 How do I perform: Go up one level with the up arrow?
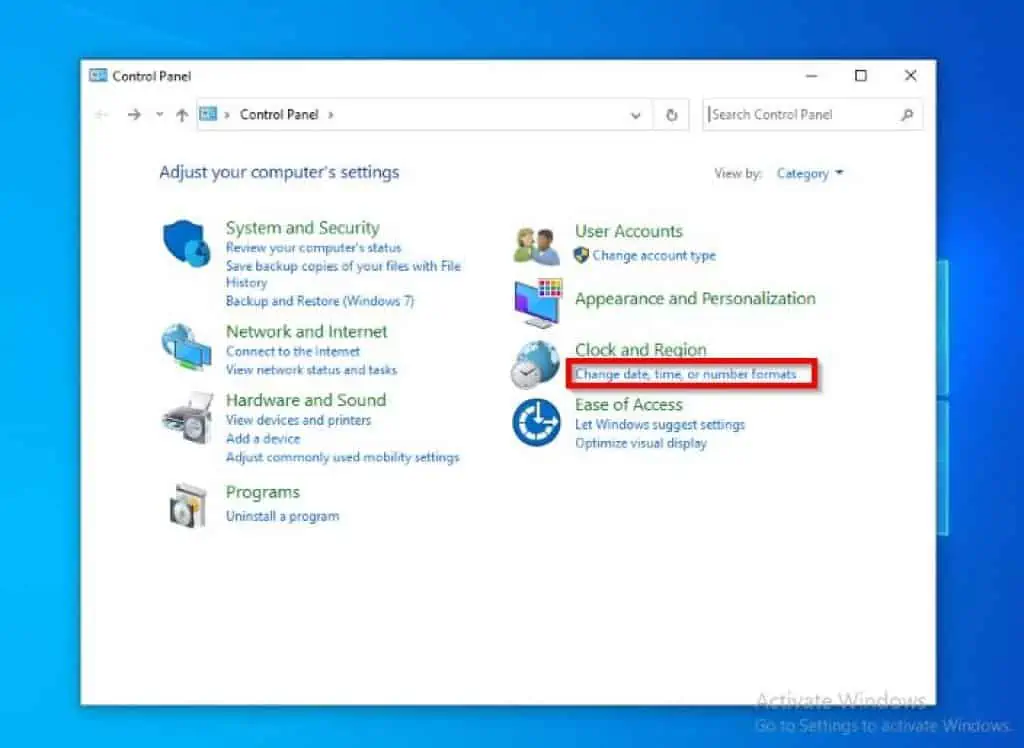182,115
